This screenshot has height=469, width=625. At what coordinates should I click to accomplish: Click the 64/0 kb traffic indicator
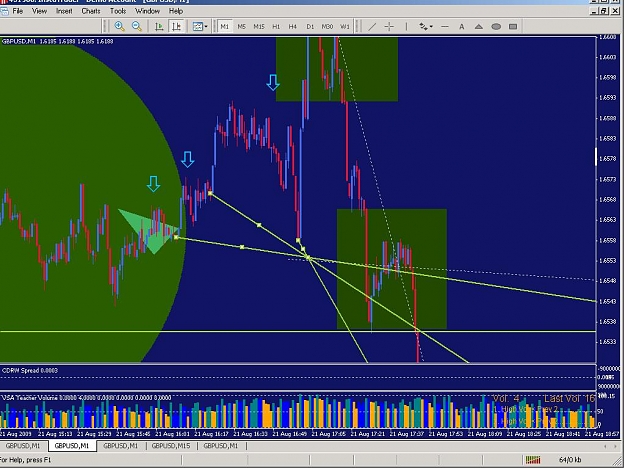(x=570, y=460)
